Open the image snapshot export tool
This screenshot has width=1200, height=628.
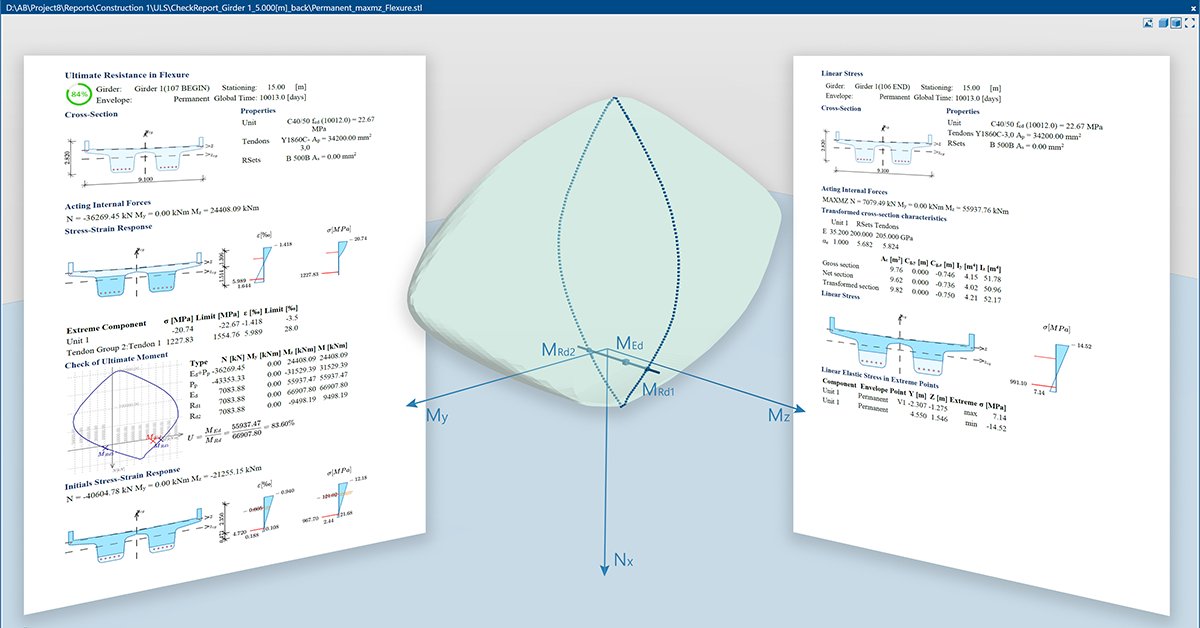pos(1148,22)
